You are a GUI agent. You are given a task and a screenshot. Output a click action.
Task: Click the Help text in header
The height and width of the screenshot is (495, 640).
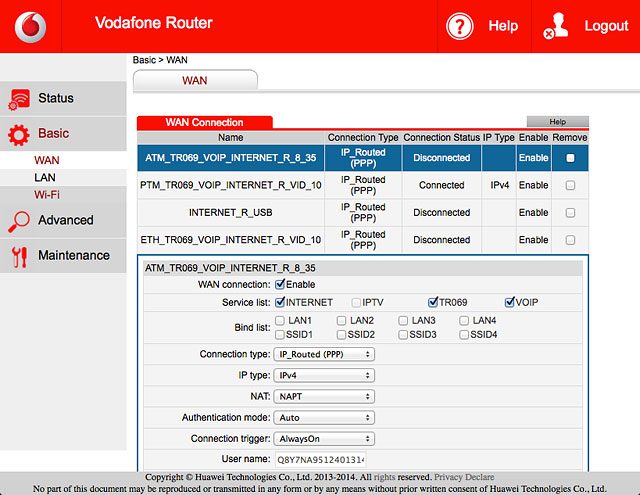[x=503, y=26]
